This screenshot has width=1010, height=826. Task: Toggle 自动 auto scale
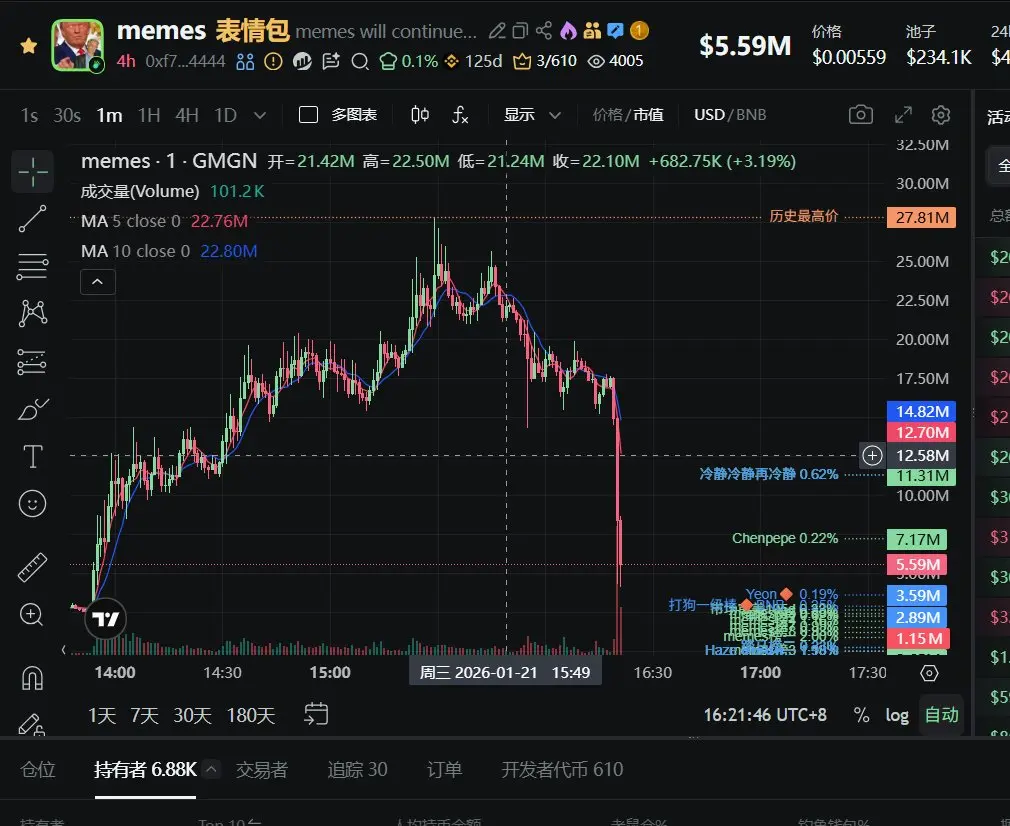click(x=941, y=715)
